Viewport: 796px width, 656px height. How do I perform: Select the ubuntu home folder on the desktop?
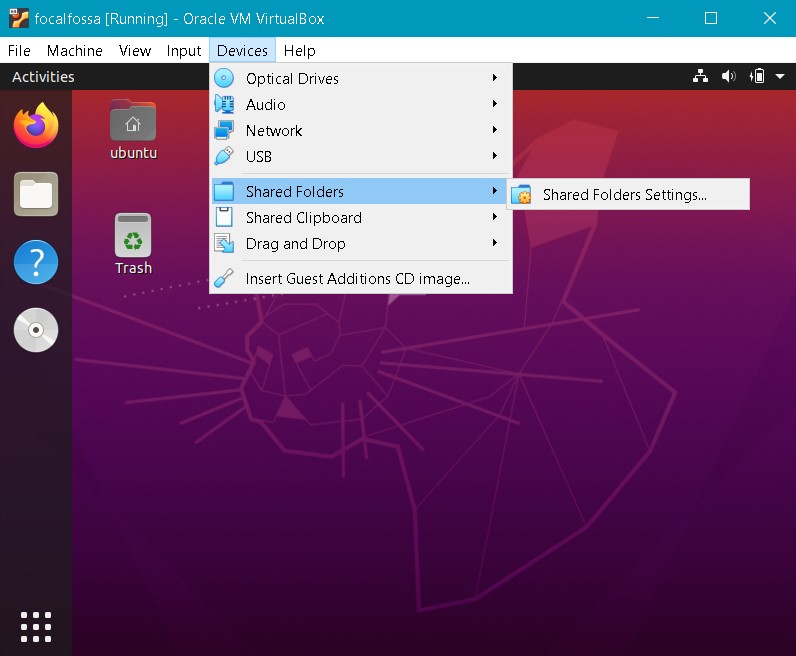click(x=133, y=130)
